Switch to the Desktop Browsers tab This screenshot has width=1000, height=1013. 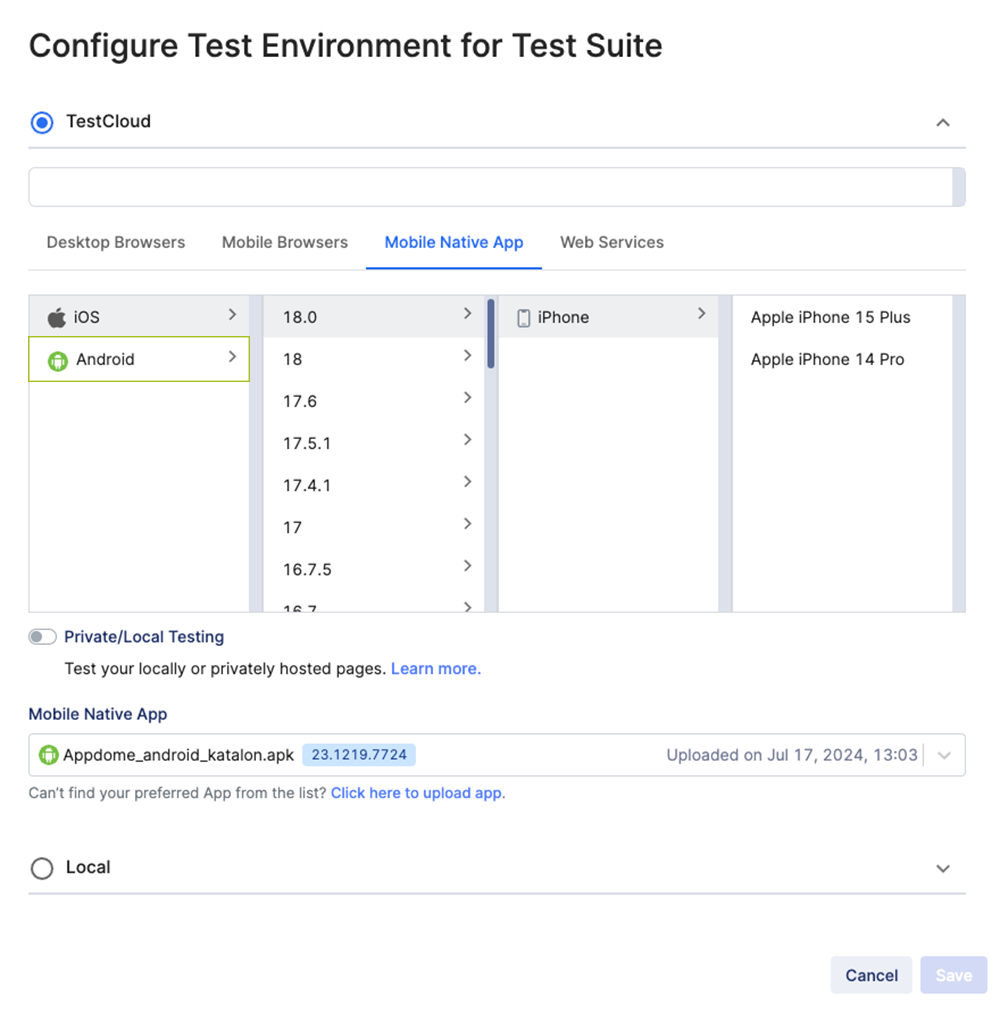pos(115,242)
